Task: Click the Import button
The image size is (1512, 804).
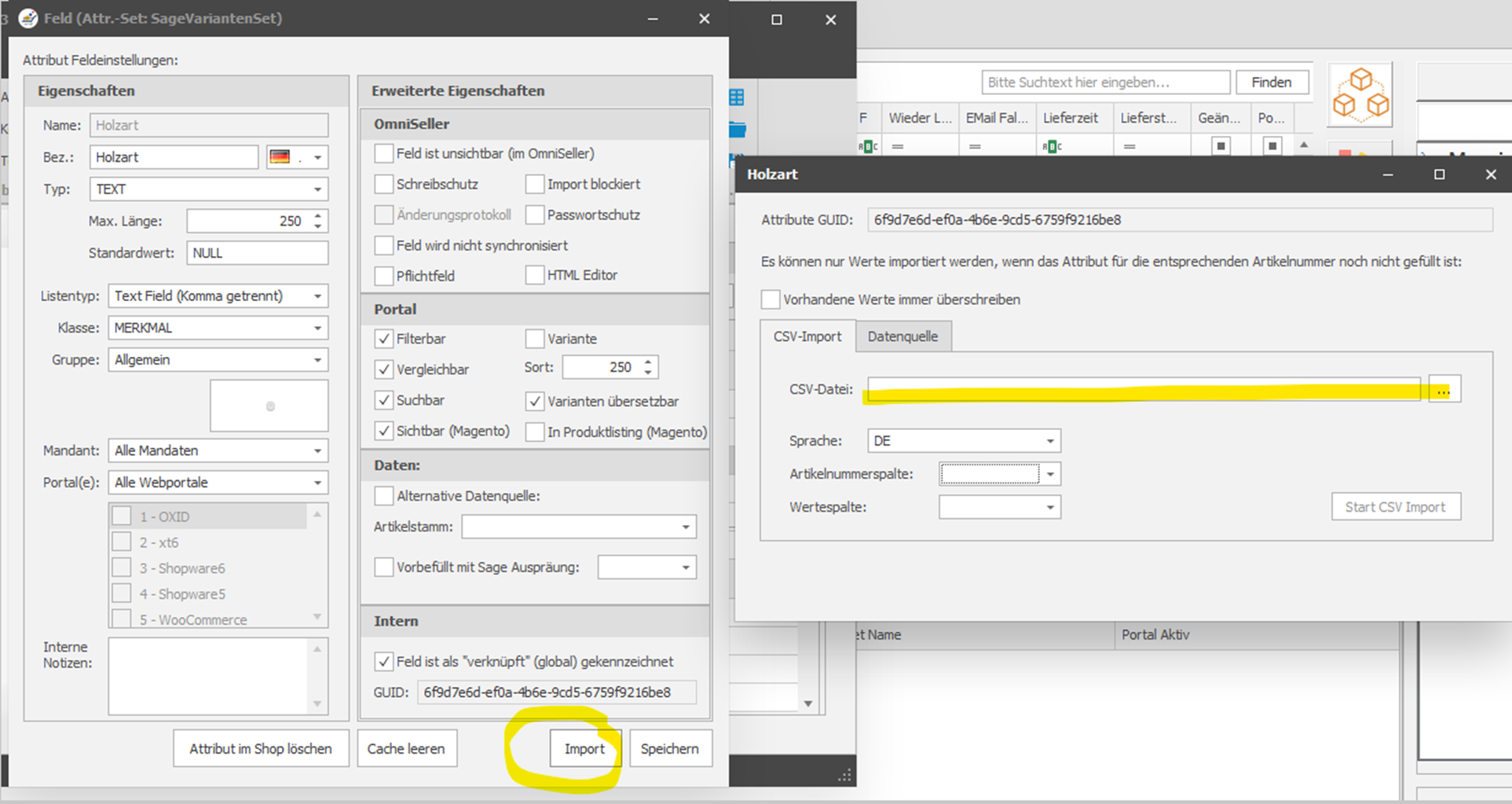Action: (x=585, y=749)
